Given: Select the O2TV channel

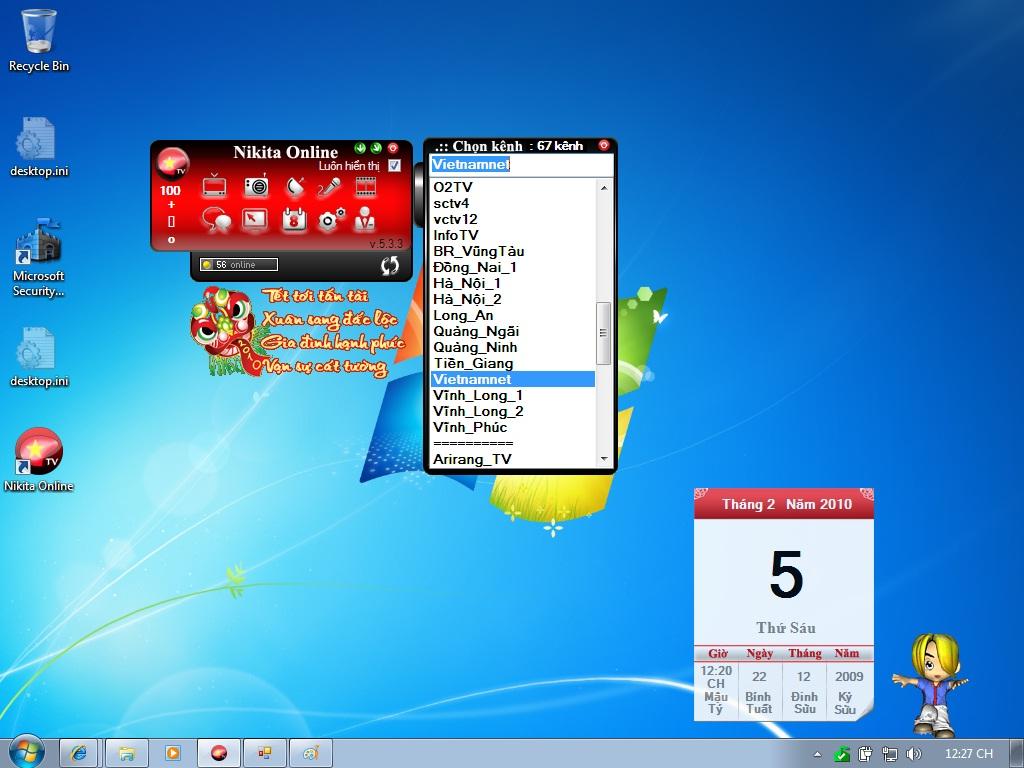Looking at the screenshot, I should [513, 187].
